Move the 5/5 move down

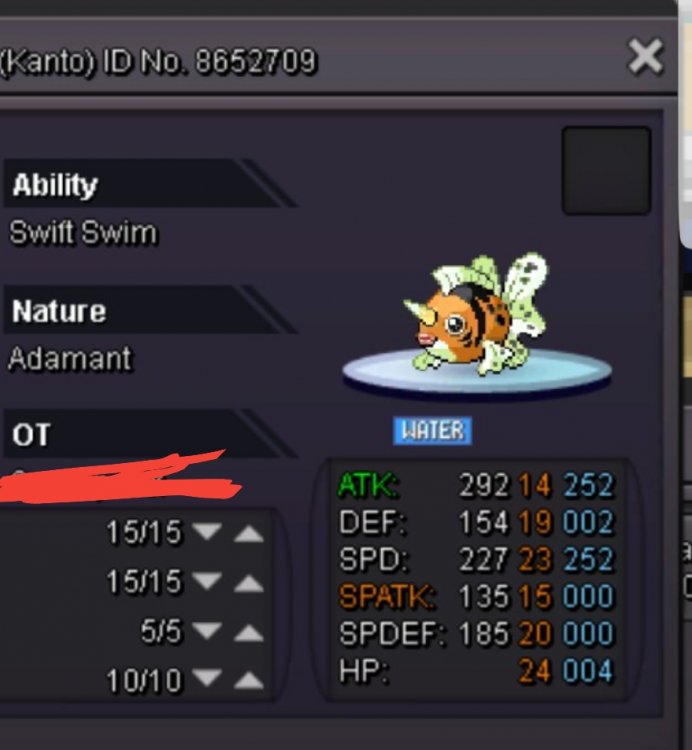coord(207,630)
